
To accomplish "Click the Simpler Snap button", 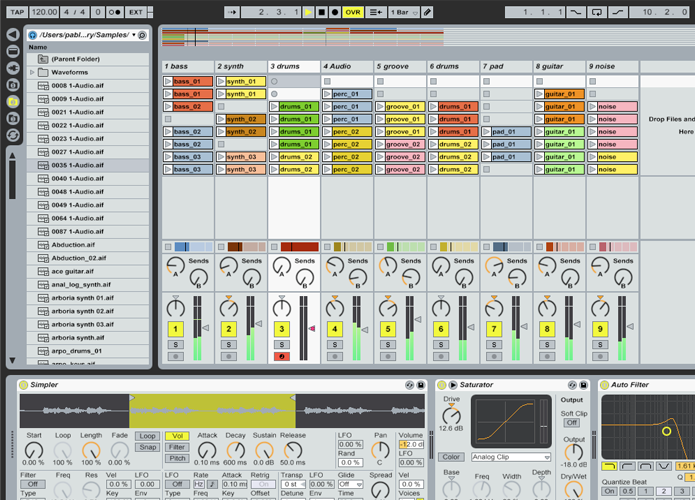I will click(x=147, y=447).
